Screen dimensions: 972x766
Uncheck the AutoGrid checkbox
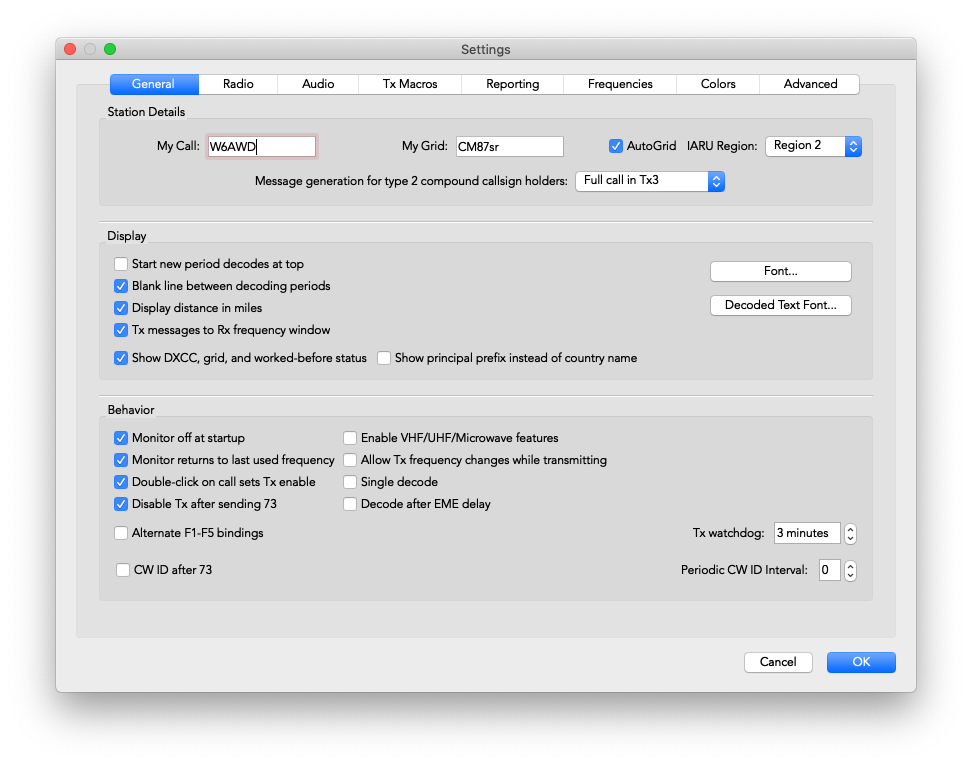[616, 146]
